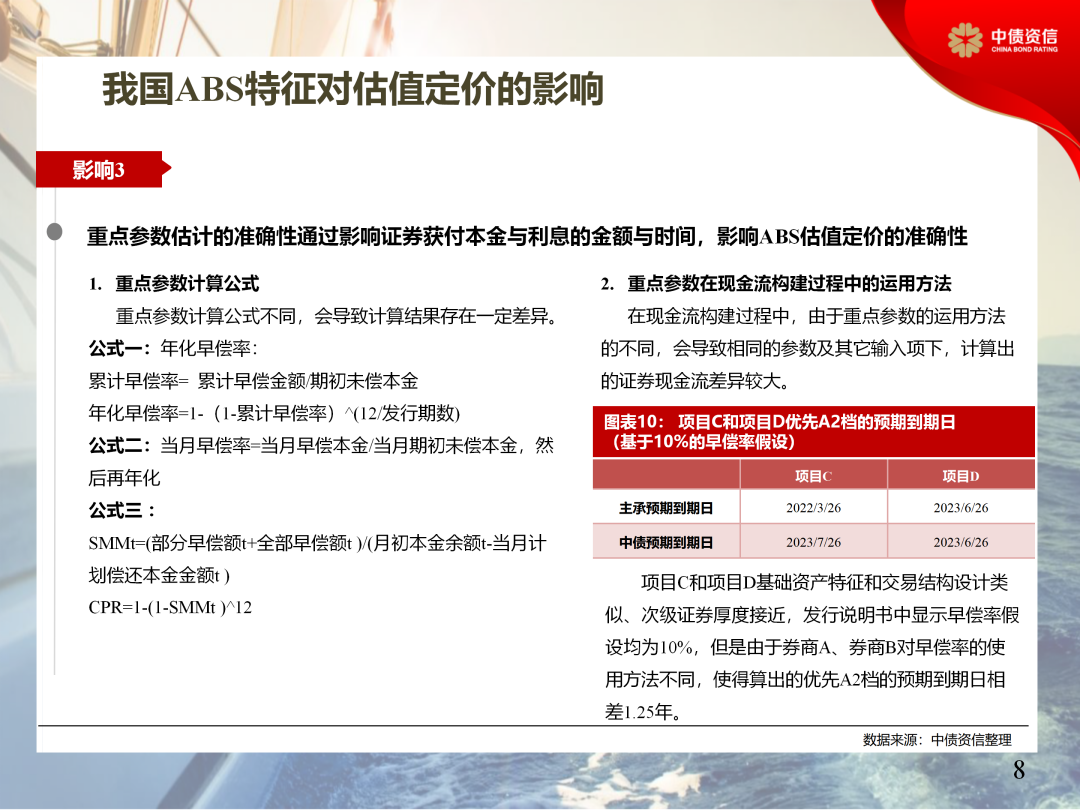
Task: Select heading 1. 重点参数计算公式
Action: pos(174,283)
